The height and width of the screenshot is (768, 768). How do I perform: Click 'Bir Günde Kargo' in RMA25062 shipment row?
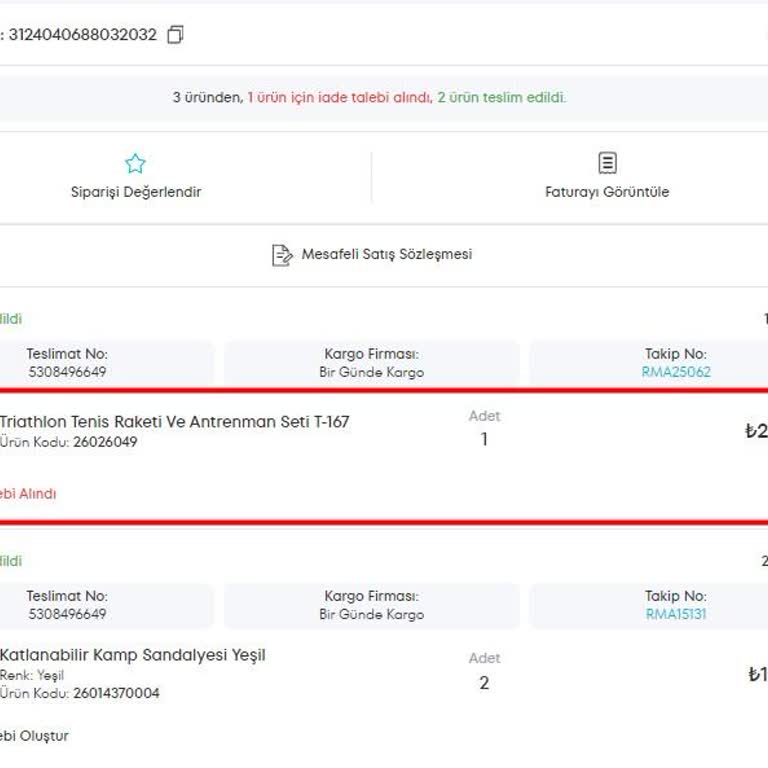372,372
